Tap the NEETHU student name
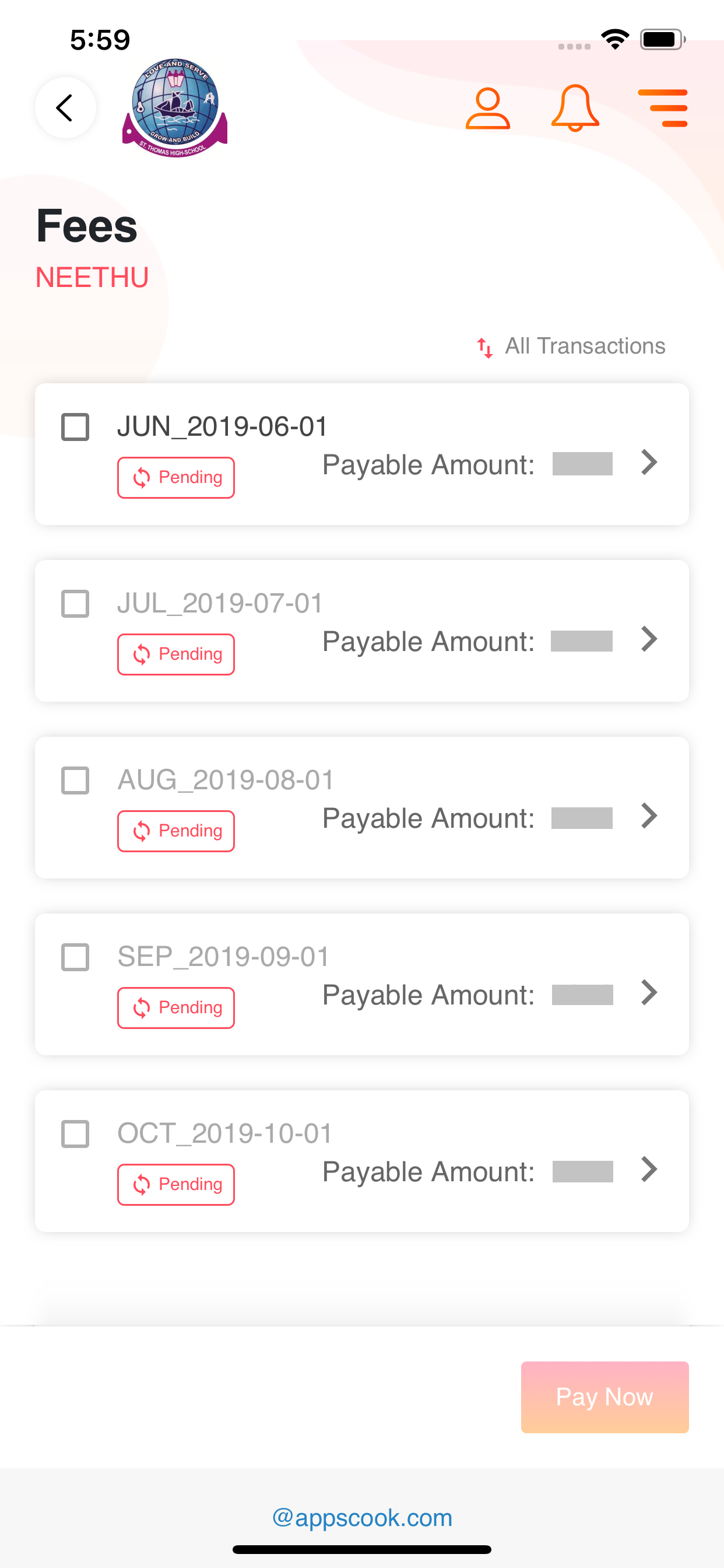Image resolution: width=724 pixels, height=1568 pixels. 92,278
